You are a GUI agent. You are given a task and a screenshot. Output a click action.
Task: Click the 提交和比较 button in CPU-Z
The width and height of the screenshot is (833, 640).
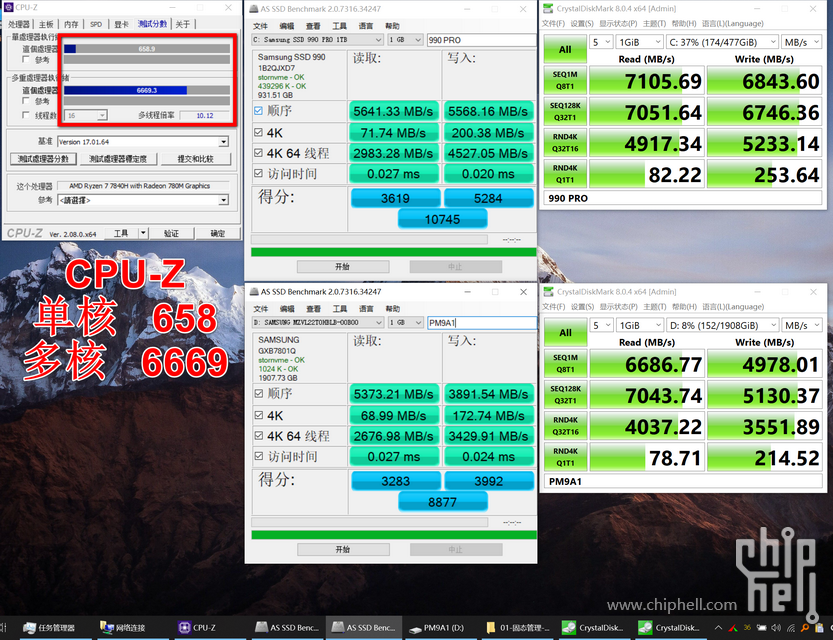click(x=196, y=159)
